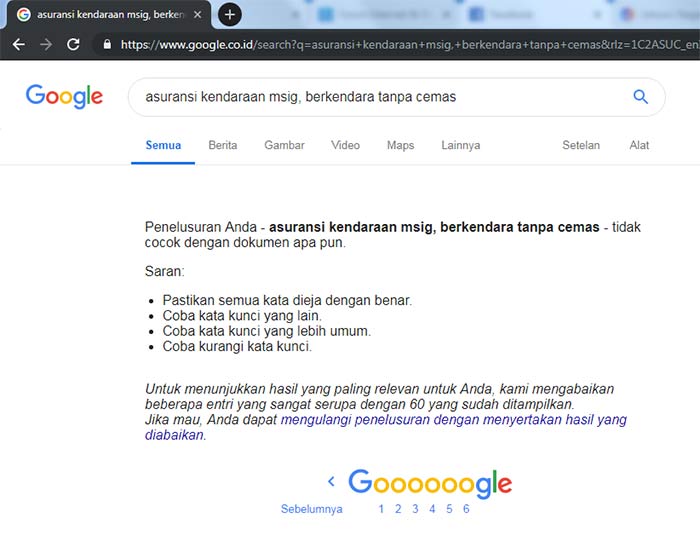Click the browser back arrow
This screenshot has height=547, width=700.
pos(19,44)
